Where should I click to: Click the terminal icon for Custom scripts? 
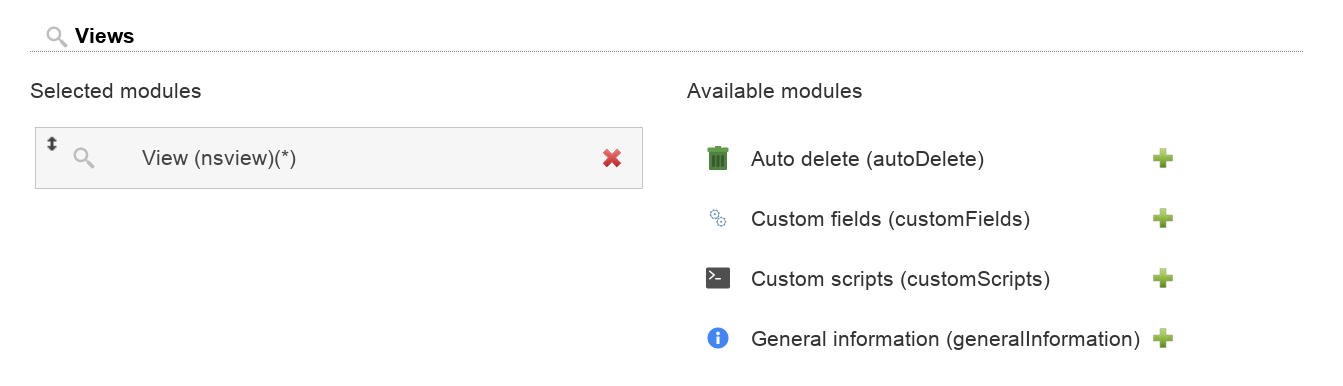point(717,278)
